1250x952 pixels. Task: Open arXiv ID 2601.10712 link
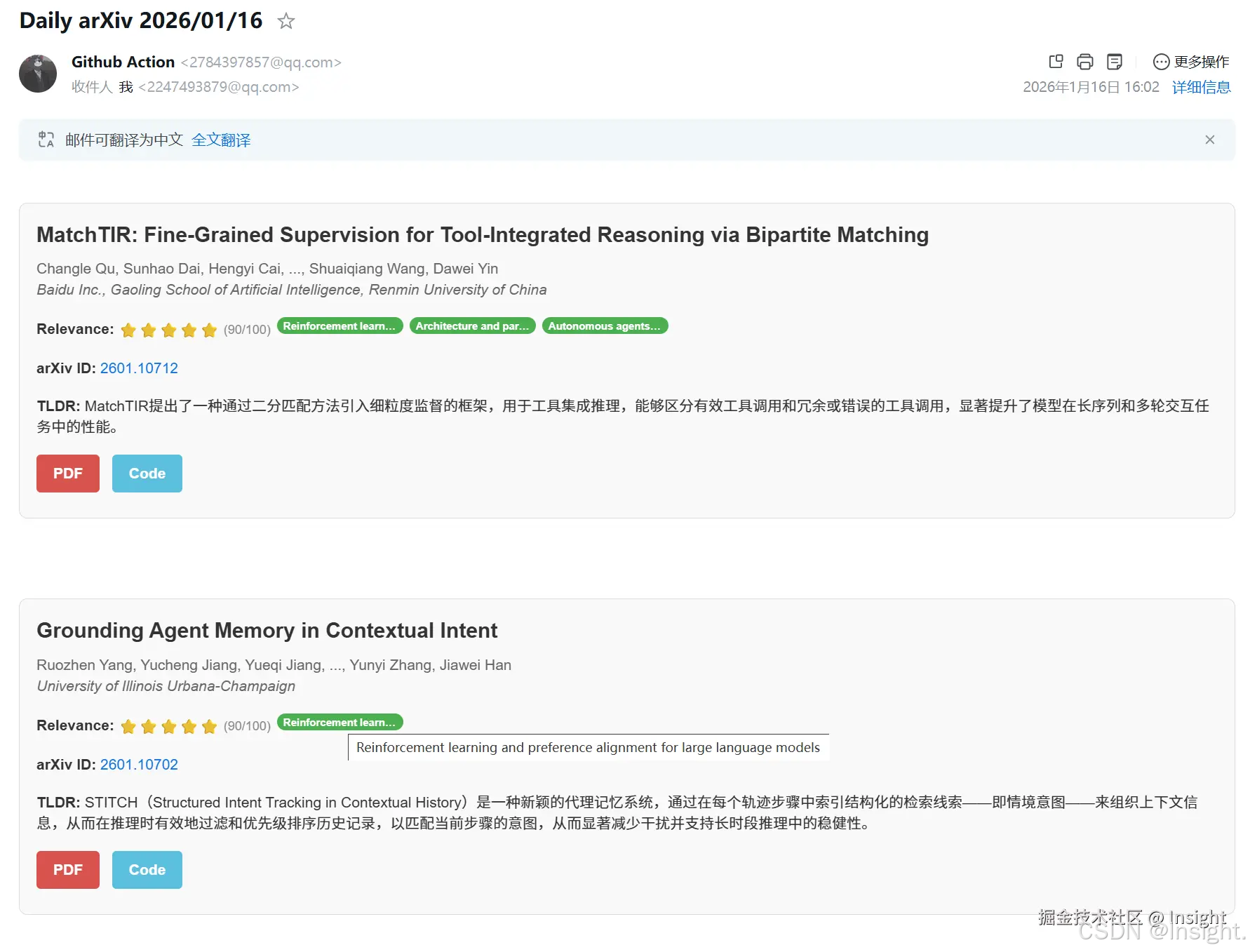pos(139,368)
